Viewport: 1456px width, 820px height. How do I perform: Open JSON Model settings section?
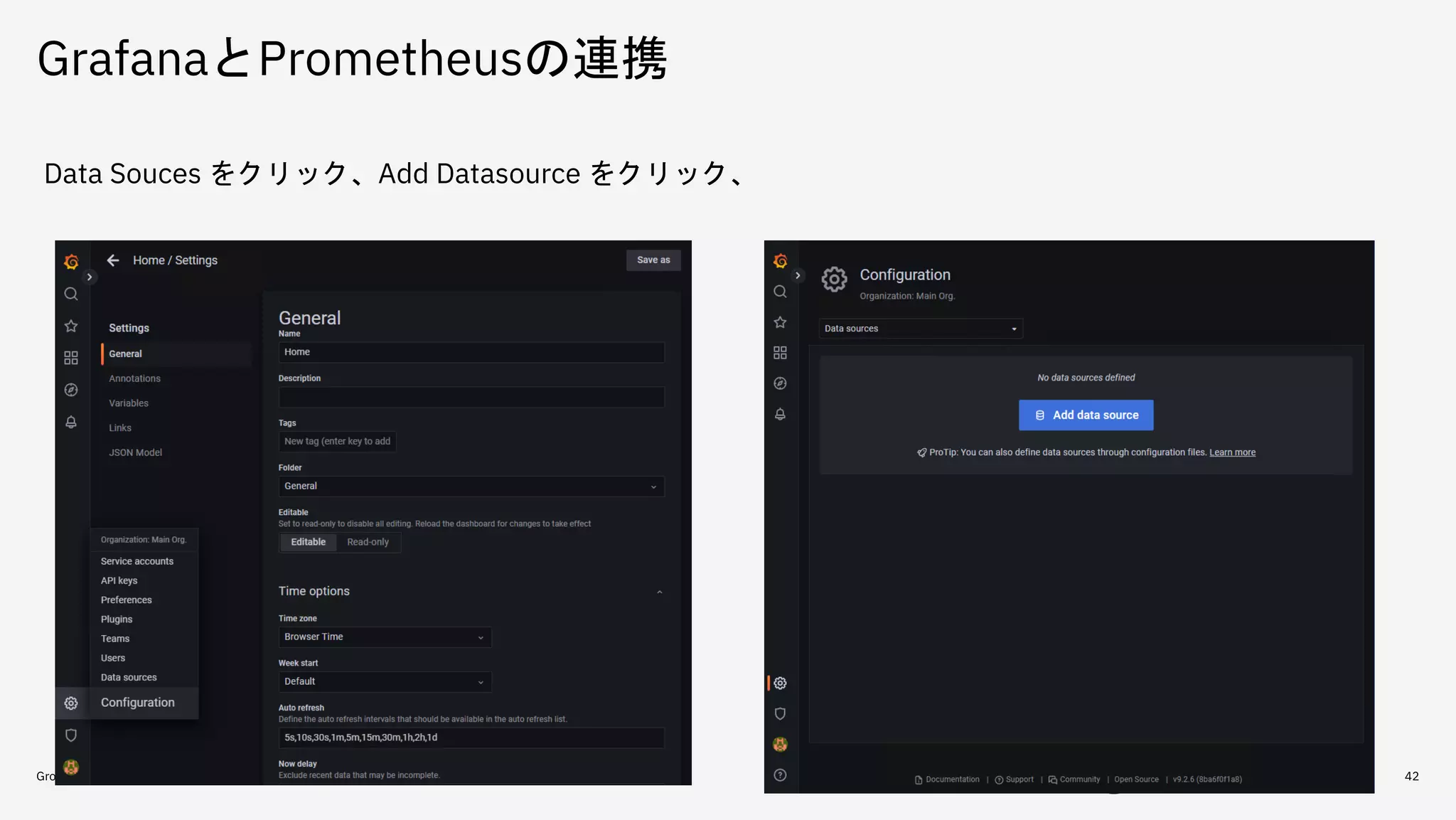click(135, 453)
